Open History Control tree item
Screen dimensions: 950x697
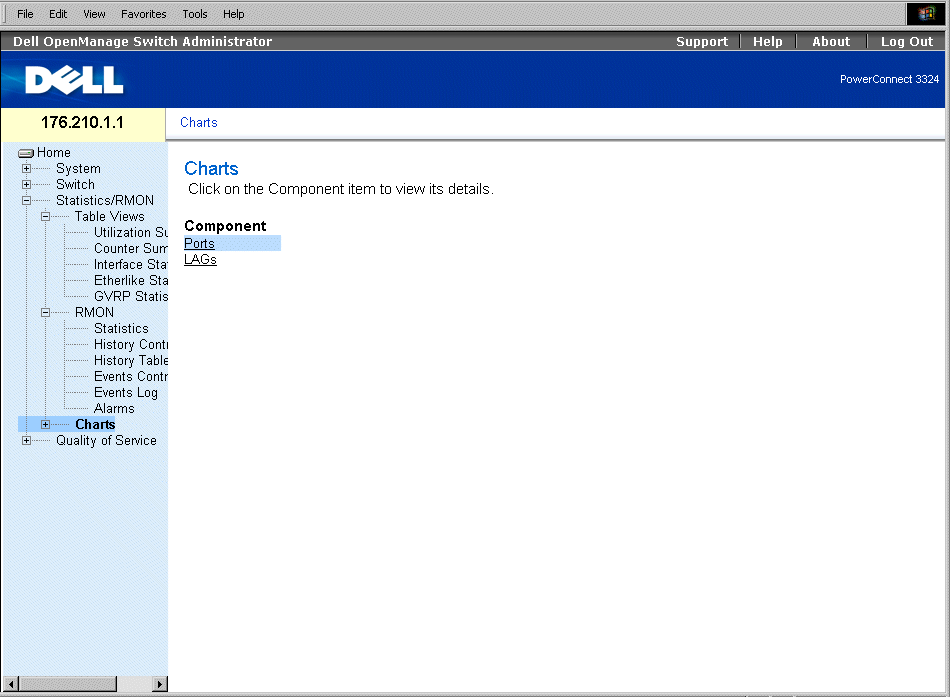130,345
